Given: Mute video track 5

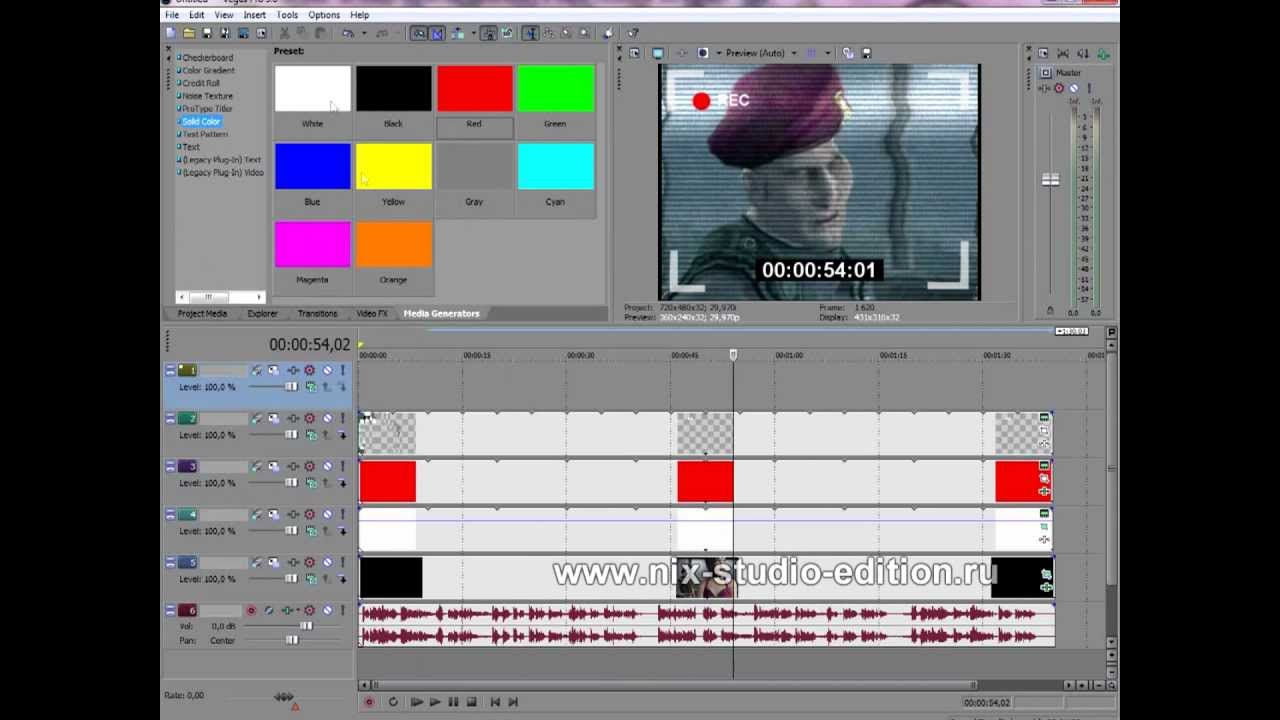Looking at the screenshot, I should [x=327, y=562].
